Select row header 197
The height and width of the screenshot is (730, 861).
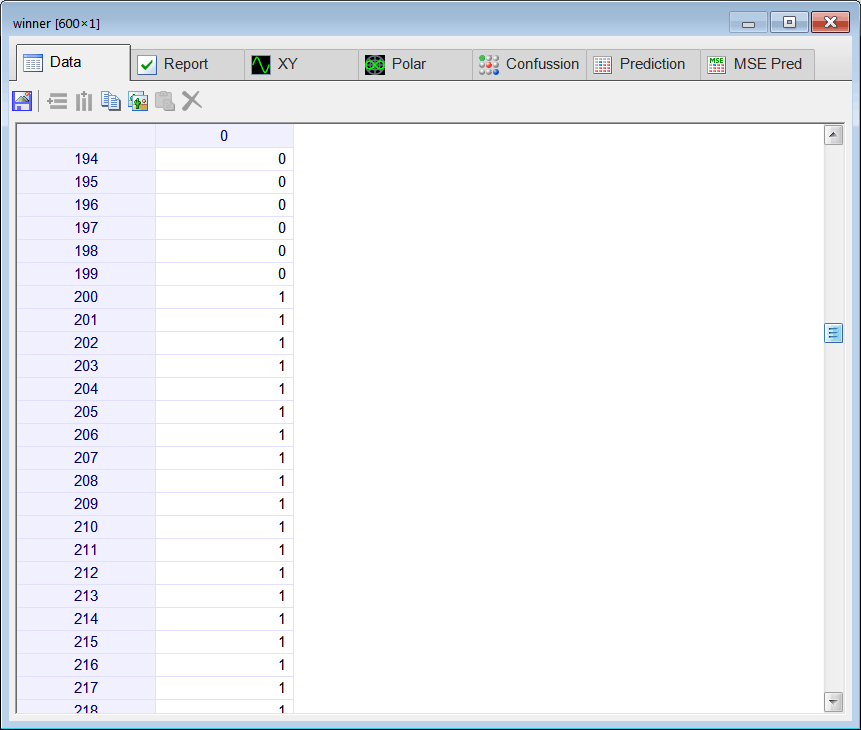(x=86, y=229)
